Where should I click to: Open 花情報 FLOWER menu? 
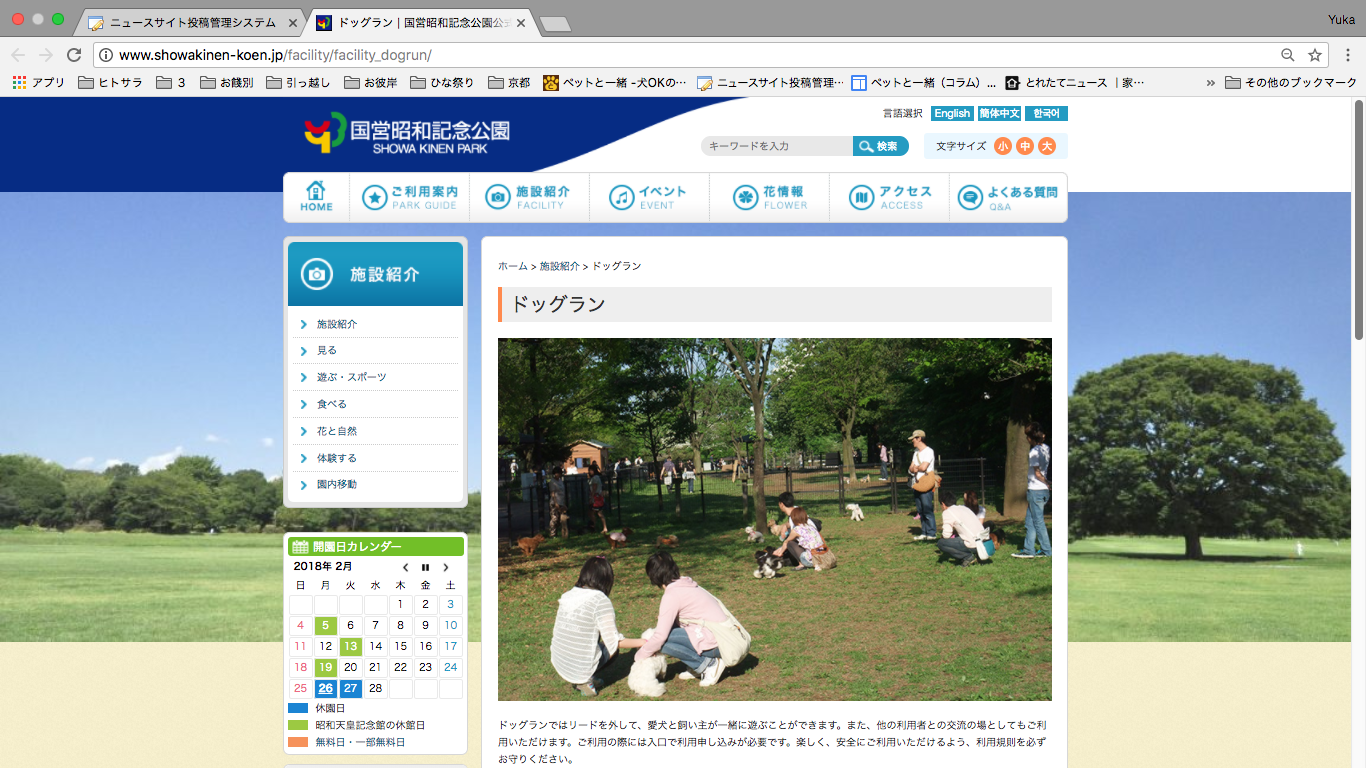pyautogui.click(x=770, y=197)
